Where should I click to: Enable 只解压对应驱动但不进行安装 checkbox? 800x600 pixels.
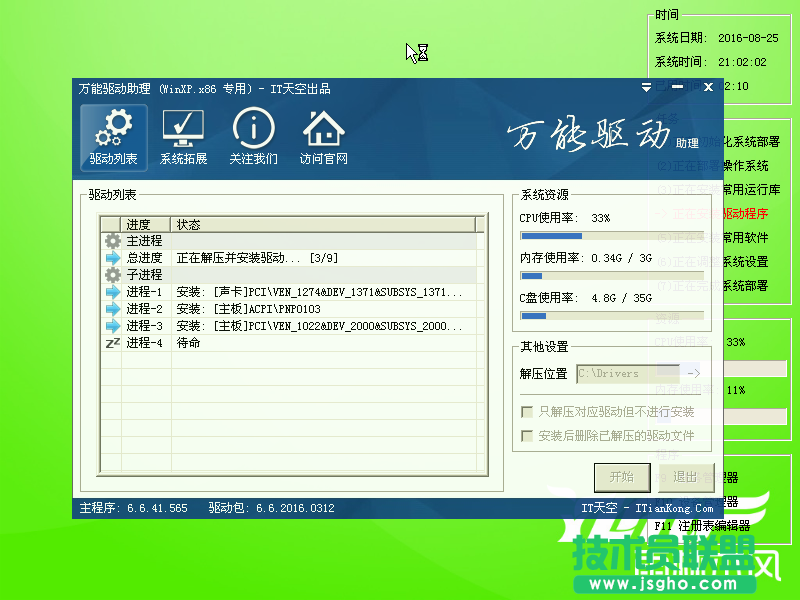tap(527, 412)
